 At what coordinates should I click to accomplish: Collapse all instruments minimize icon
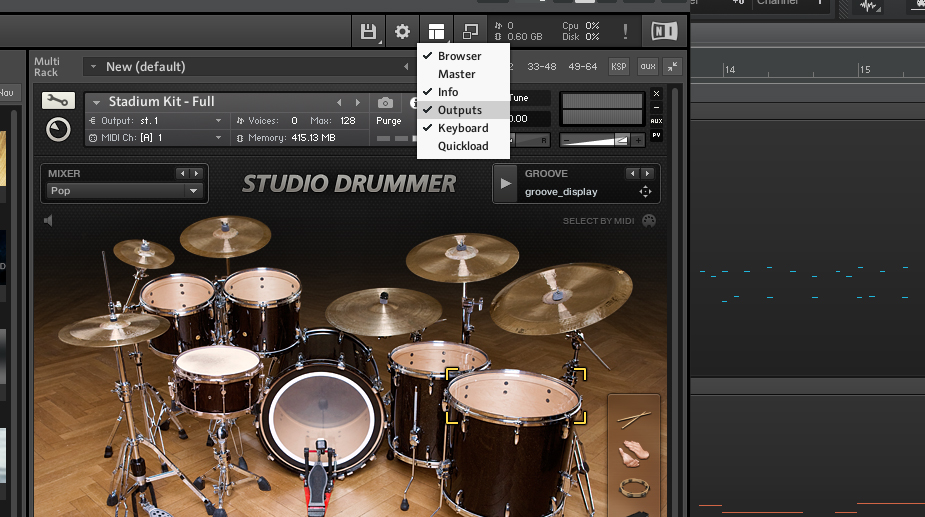[673, 67]
